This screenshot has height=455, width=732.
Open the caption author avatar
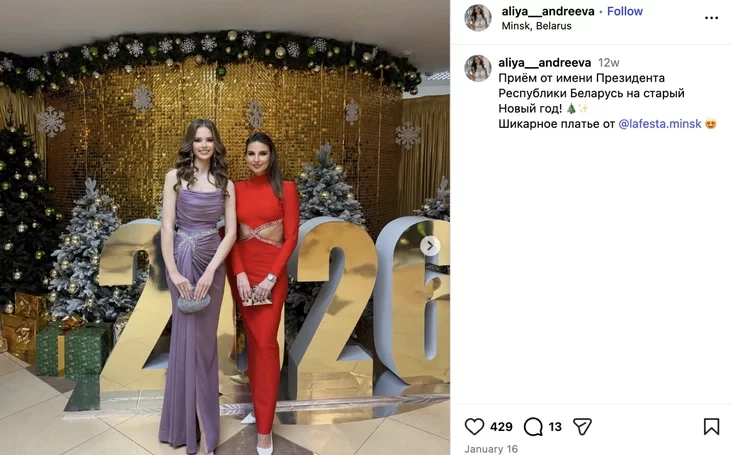(478, 68)
